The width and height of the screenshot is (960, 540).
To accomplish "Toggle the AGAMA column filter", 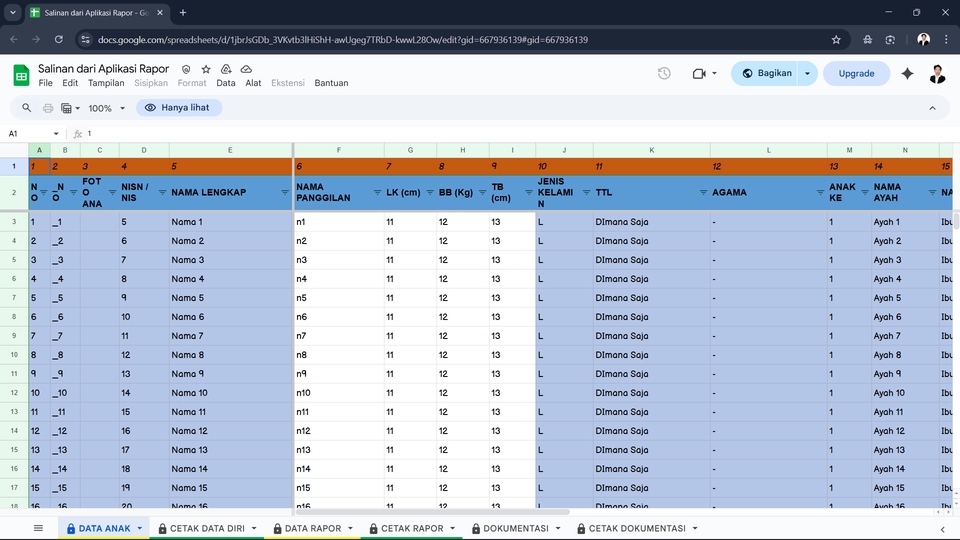I will coord(820,192).
